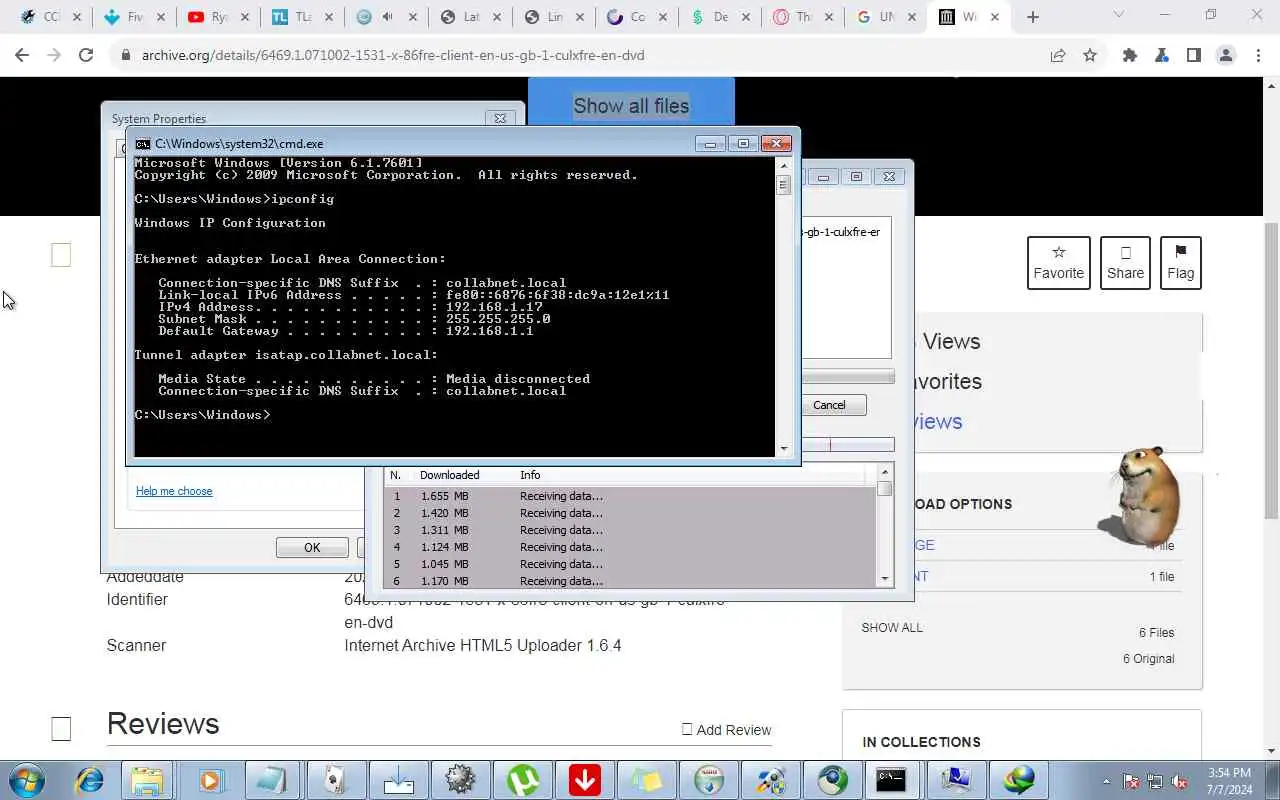Go back in browser history
Viewport: 1280px width, 800px height.
(22, 55)
